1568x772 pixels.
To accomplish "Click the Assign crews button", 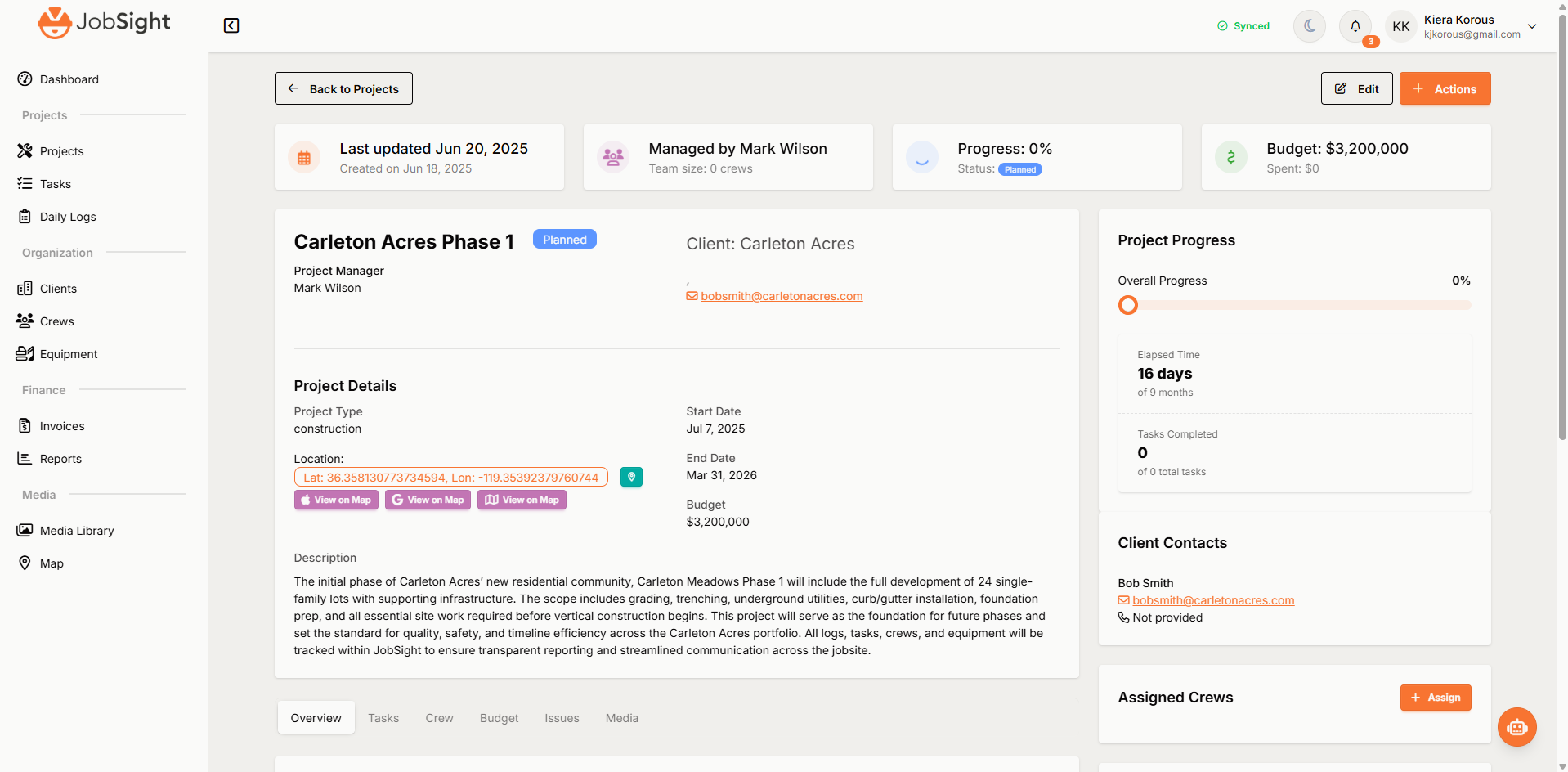I will point(1436,698).
